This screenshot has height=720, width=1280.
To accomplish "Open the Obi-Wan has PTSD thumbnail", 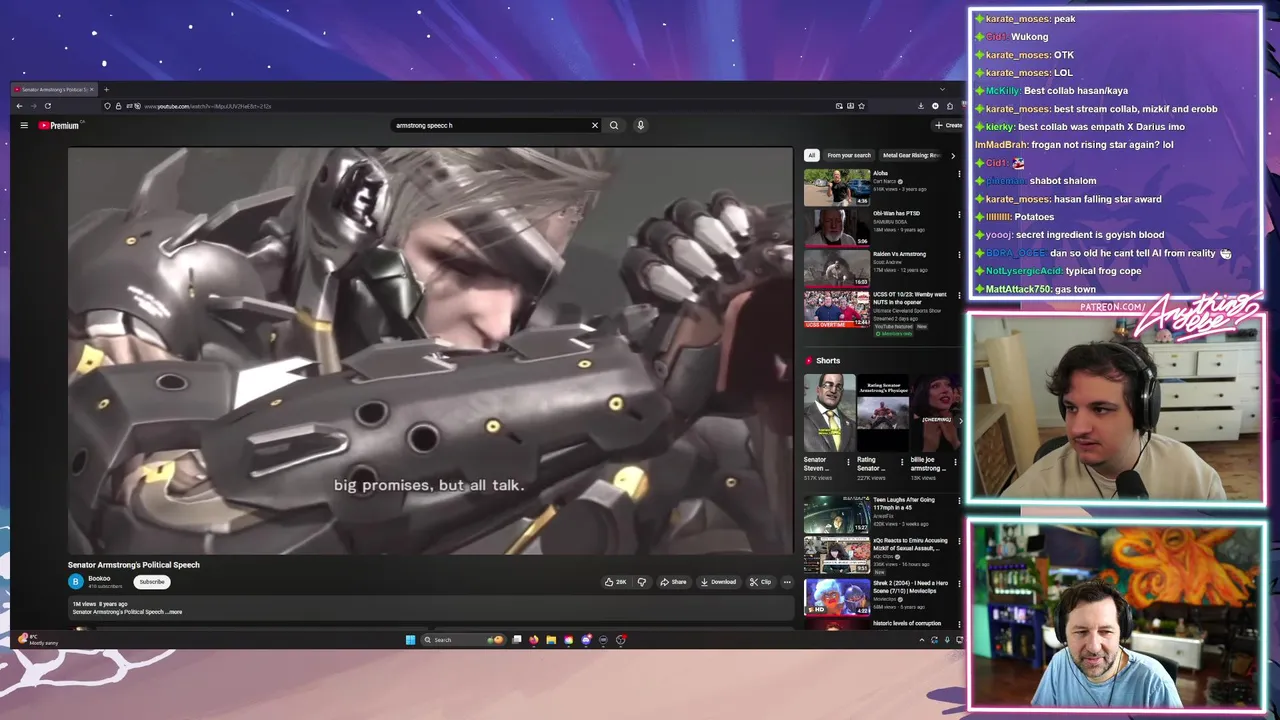I will [x=837, y=227].
